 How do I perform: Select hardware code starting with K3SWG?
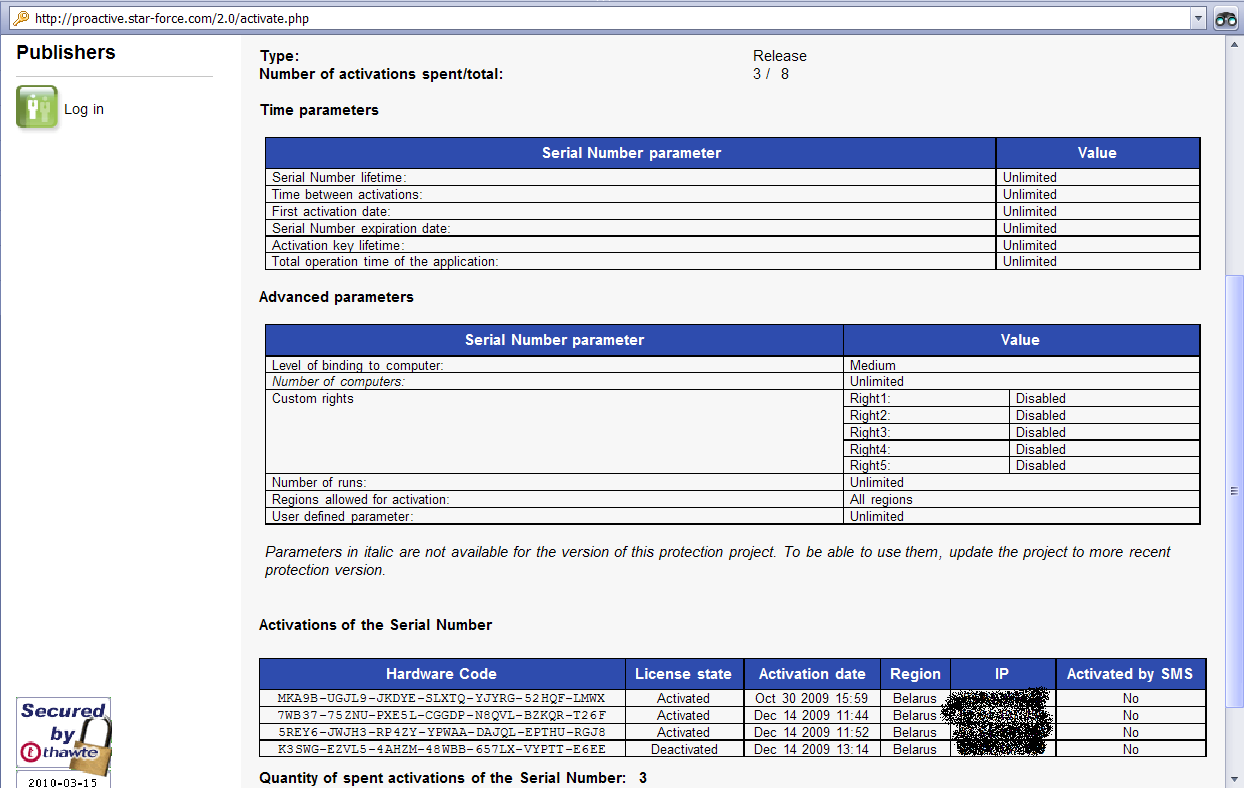point(441,749)
